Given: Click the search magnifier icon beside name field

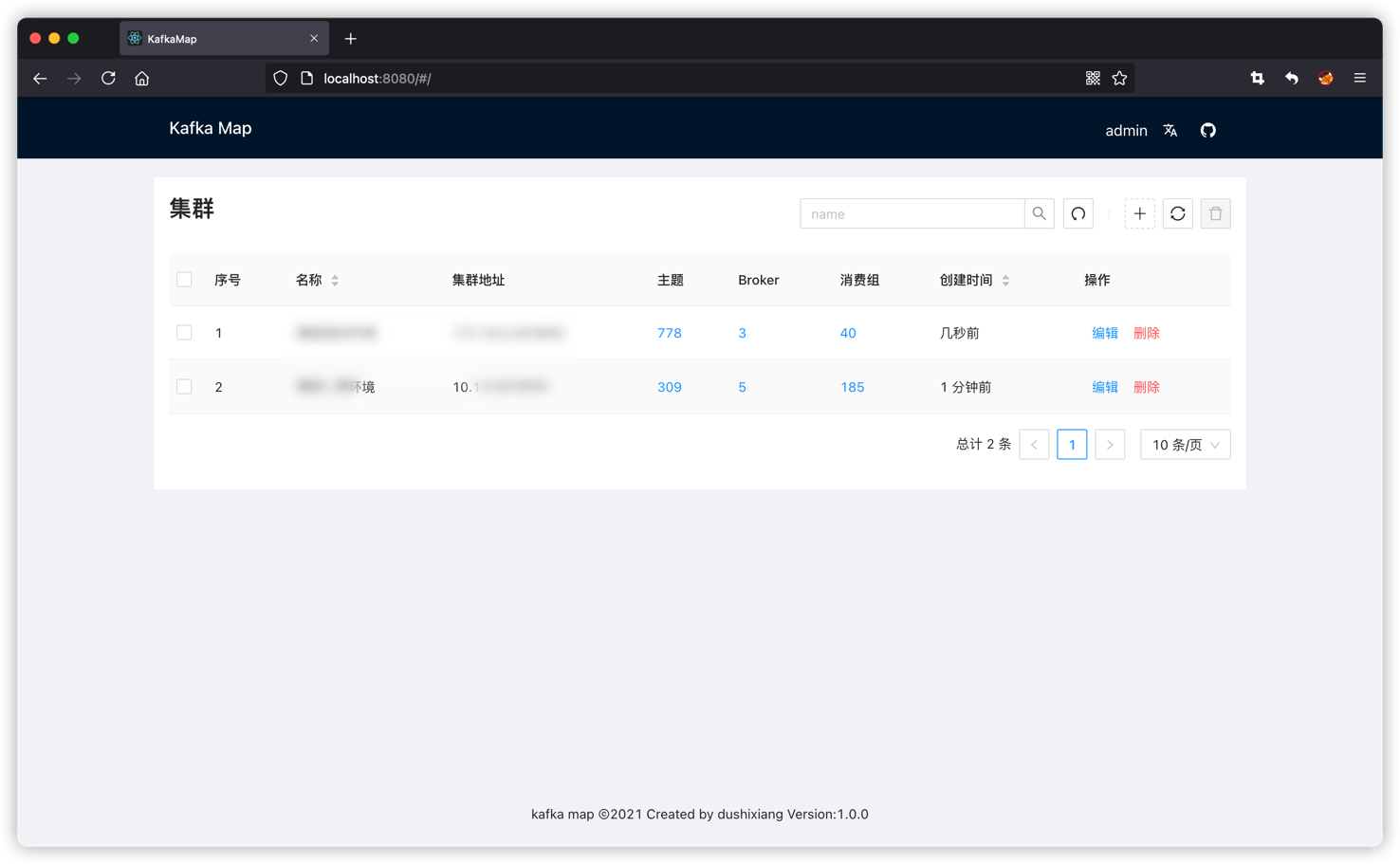Looking at the screenshot, I should 1040,213.
